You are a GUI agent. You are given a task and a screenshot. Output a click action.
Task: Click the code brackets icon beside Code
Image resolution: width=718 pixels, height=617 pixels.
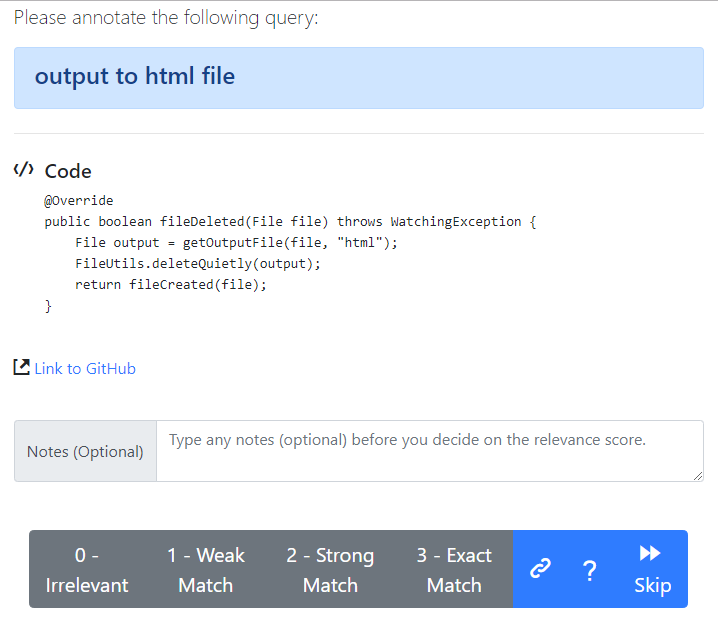pos(24,170)
